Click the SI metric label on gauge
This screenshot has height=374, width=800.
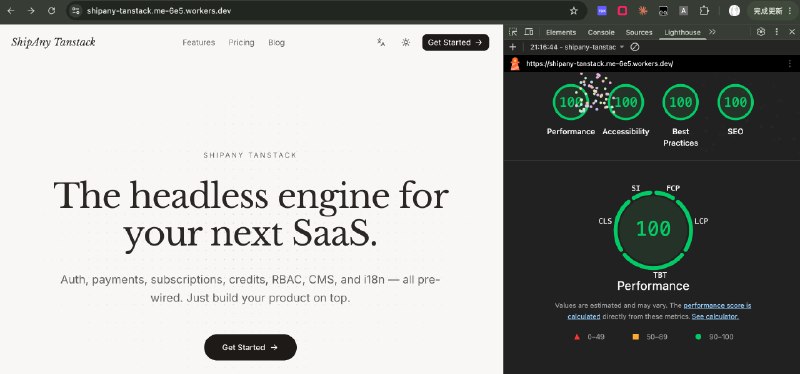[x=635, y=188]
